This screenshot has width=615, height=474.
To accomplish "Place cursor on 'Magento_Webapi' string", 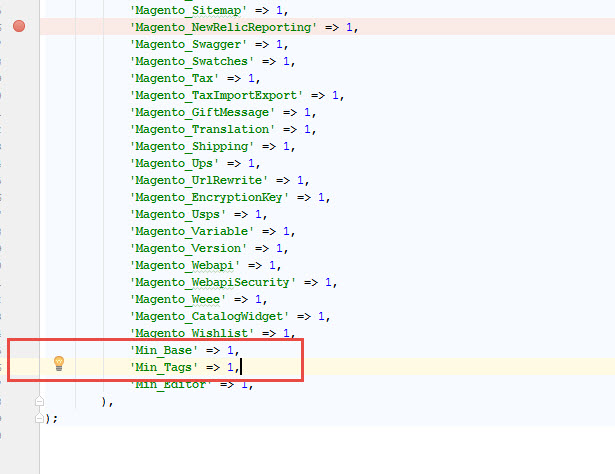I will coord(185,265).
